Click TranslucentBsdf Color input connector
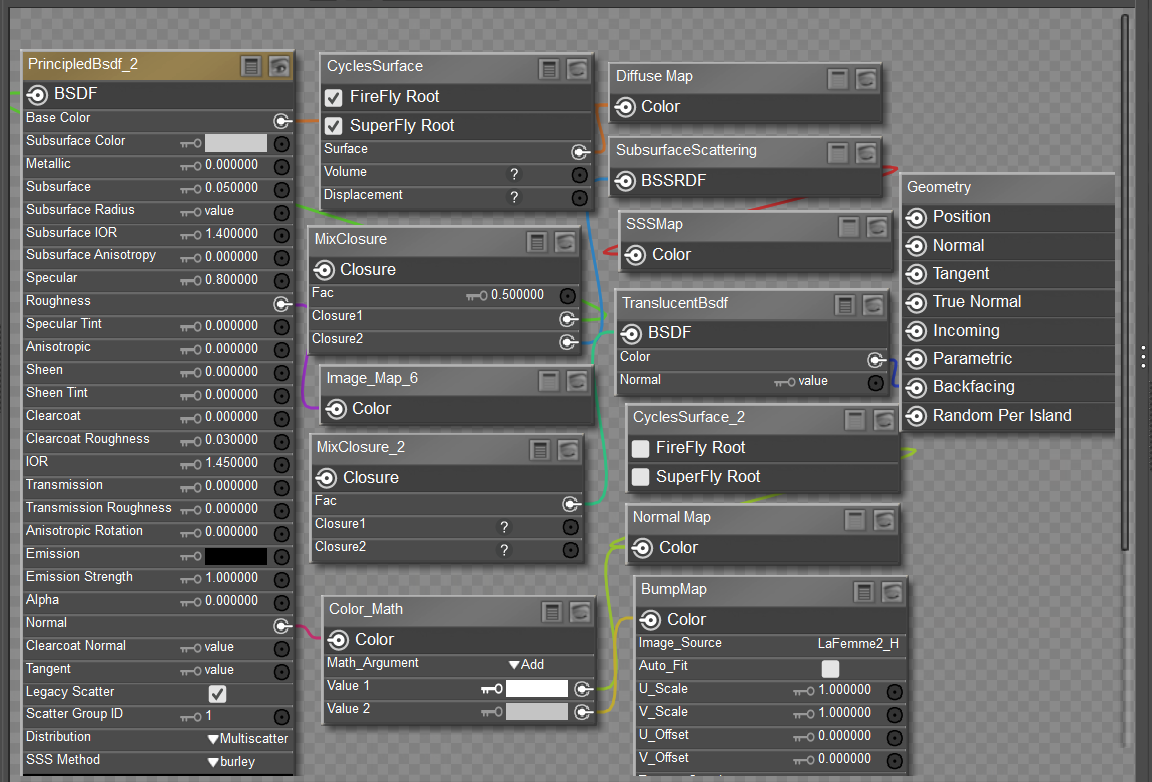The image size is (1152, 782). coord(875,360)
